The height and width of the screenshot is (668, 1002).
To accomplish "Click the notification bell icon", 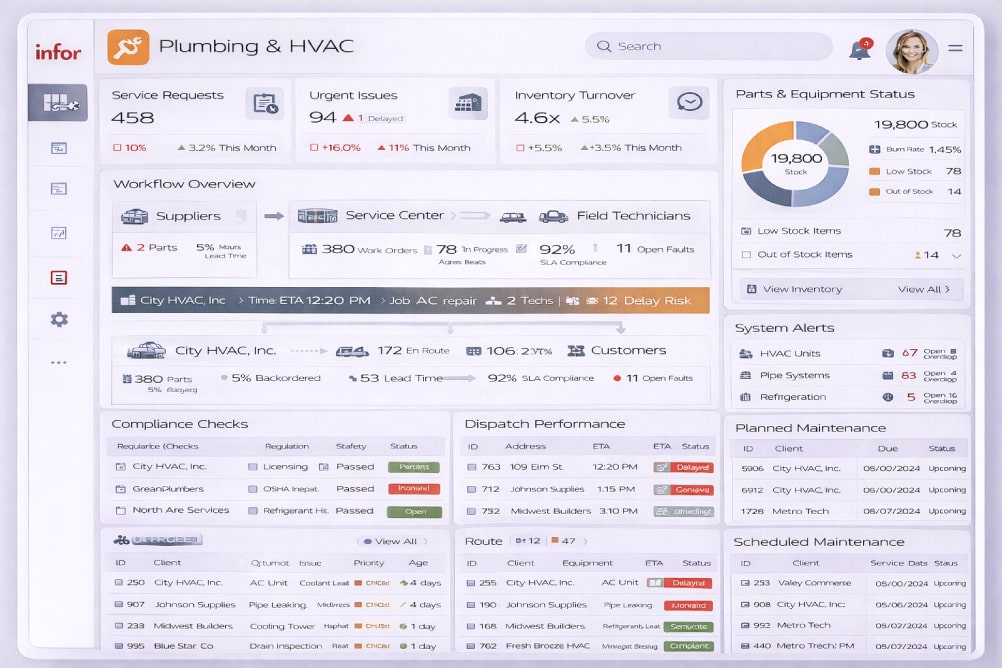I will (x=859, y=50).
